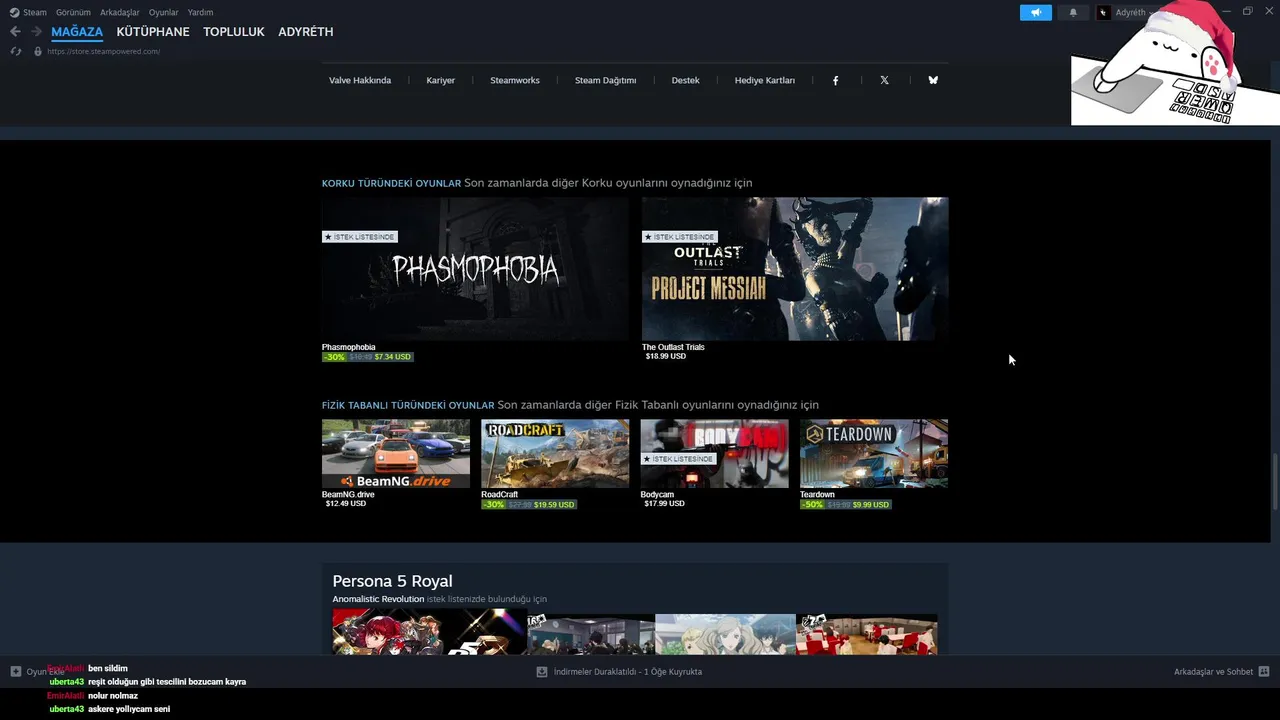Open the FİZİK TABANLI TÜRÜNDEKİ OYUNLAR heading
Image resolution: width=1280 pixels, height=720 pixels.
tap(408, 405)
